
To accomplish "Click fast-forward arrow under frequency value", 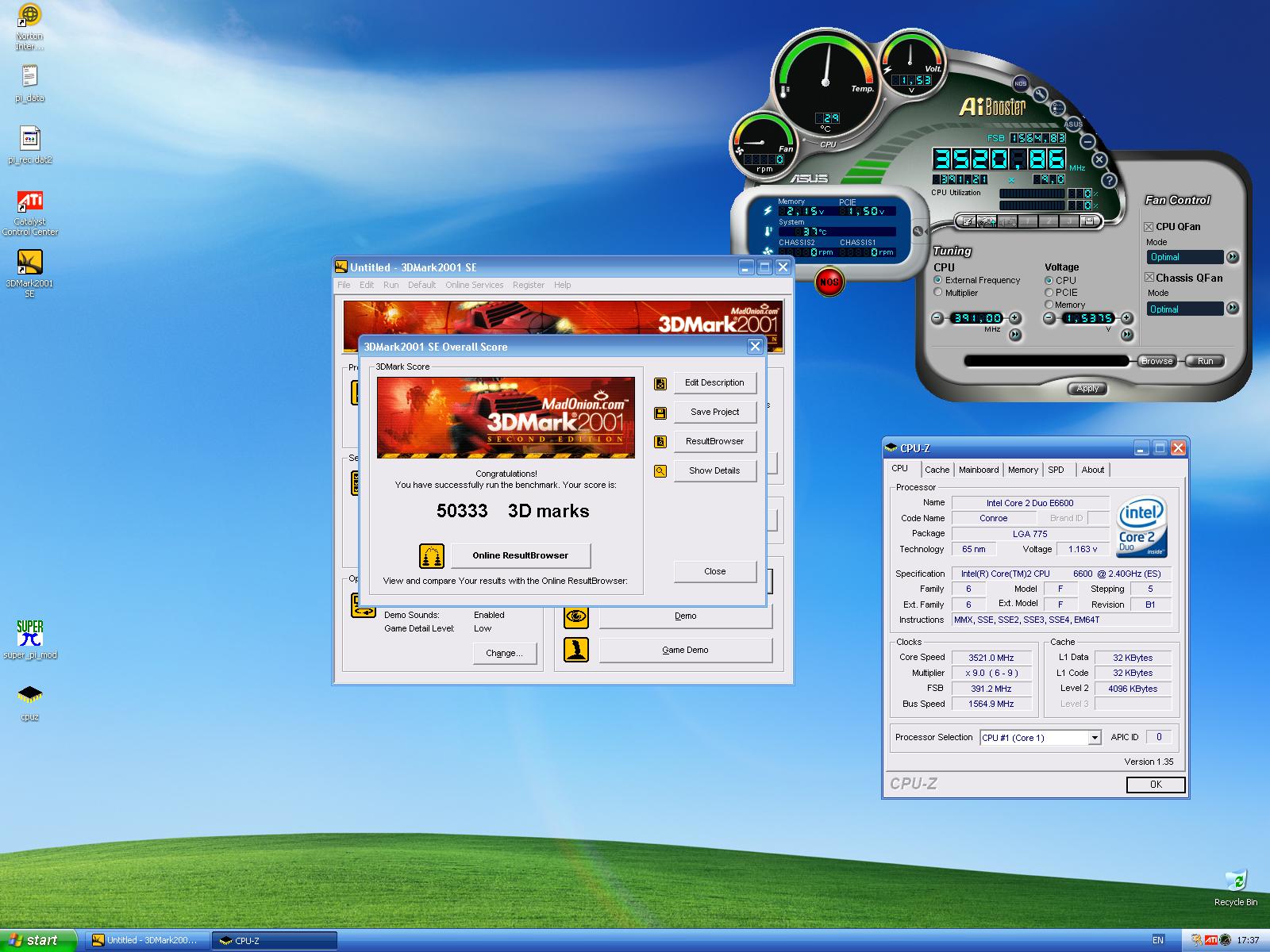I will 1015,335.
